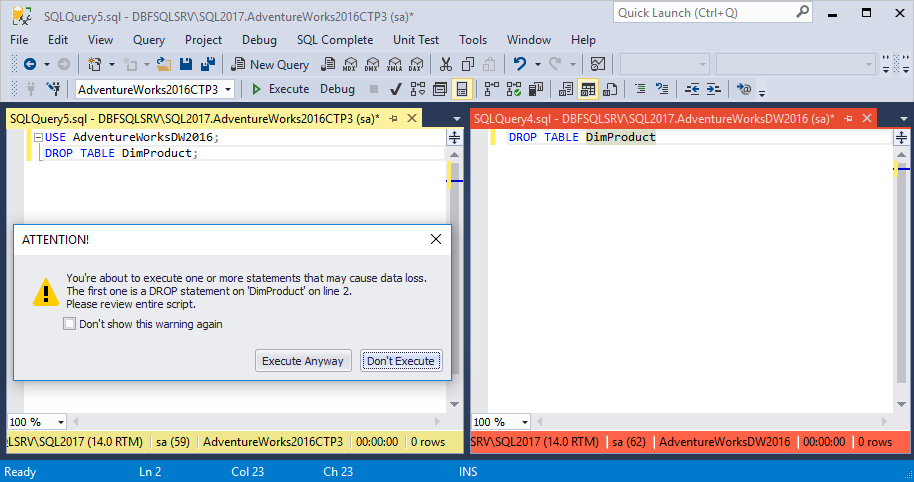Click the New Query button

[x=270, y=64]
